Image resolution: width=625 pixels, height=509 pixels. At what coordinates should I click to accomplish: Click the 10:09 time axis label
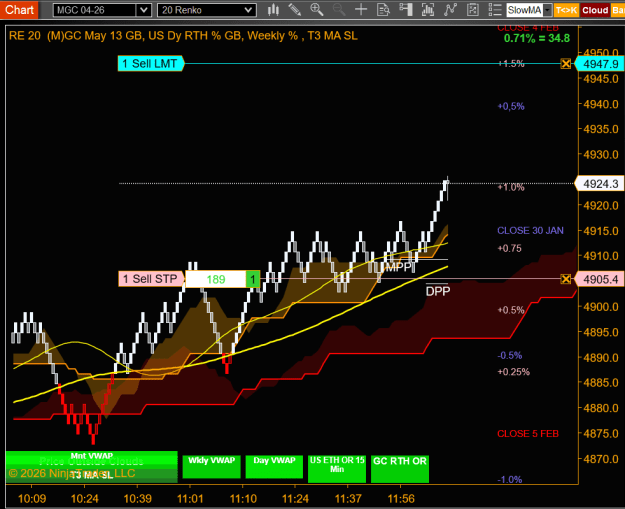pyautogui.click(x=32, y=499)
